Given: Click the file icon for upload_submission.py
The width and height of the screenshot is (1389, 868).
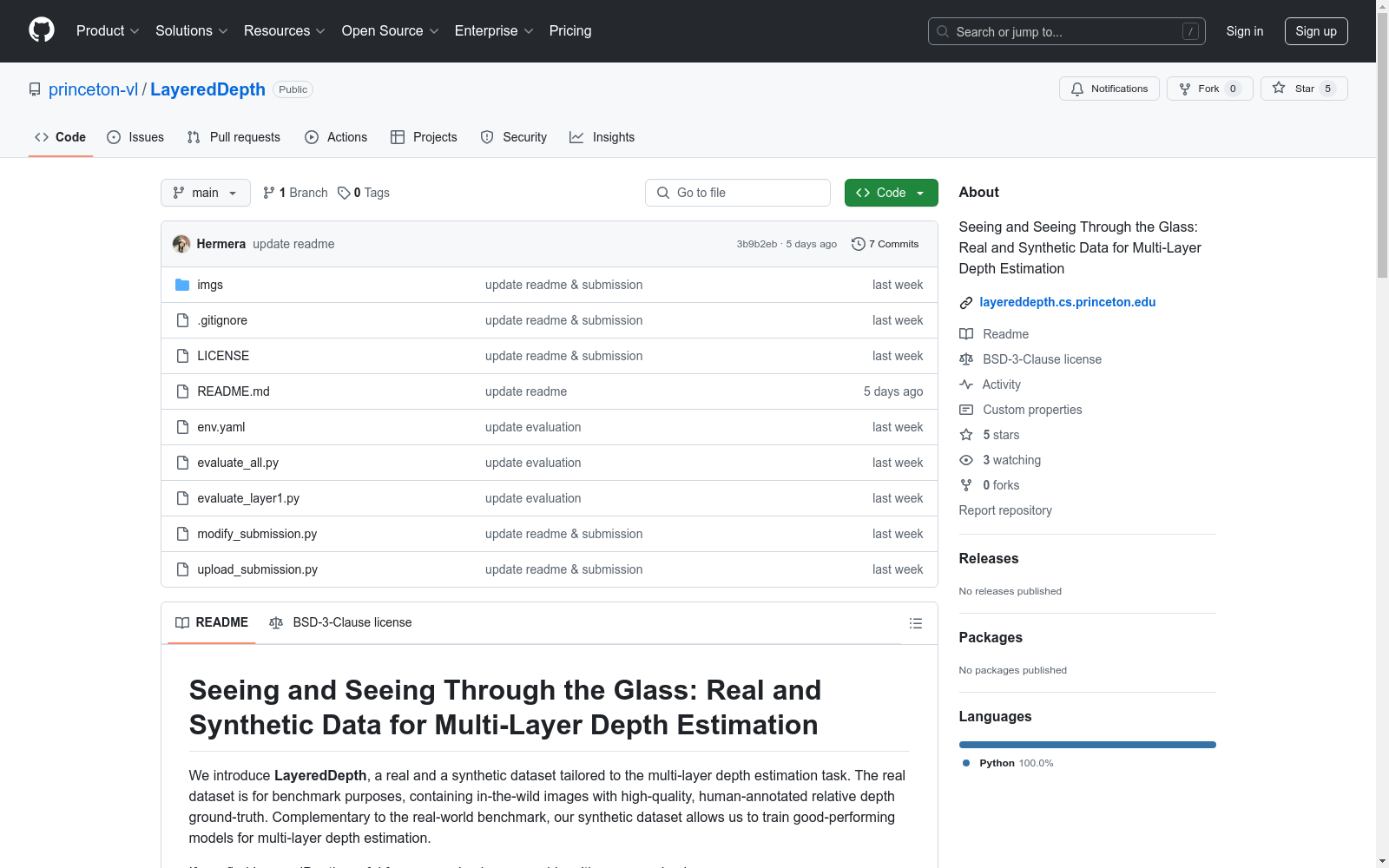Looking at the screenshot, I should click(182, 569).
